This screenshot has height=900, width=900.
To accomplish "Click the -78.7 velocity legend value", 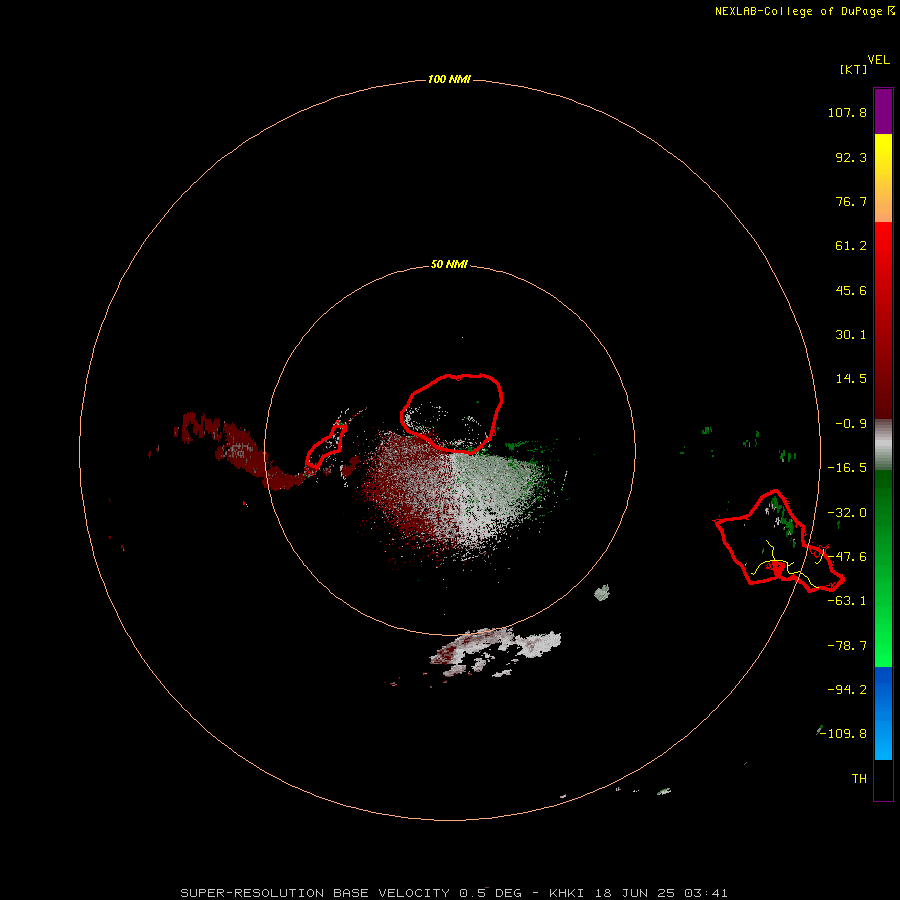I will [x=847, y=646].
